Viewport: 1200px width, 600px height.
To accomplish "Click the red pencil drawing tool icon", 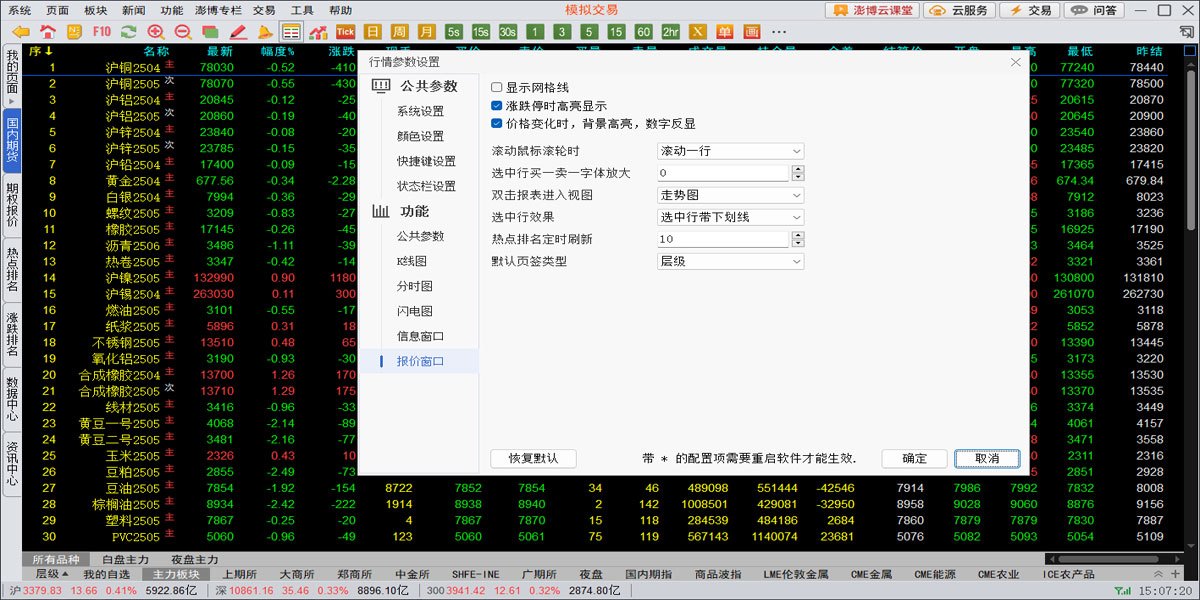I will coord(238,32).
